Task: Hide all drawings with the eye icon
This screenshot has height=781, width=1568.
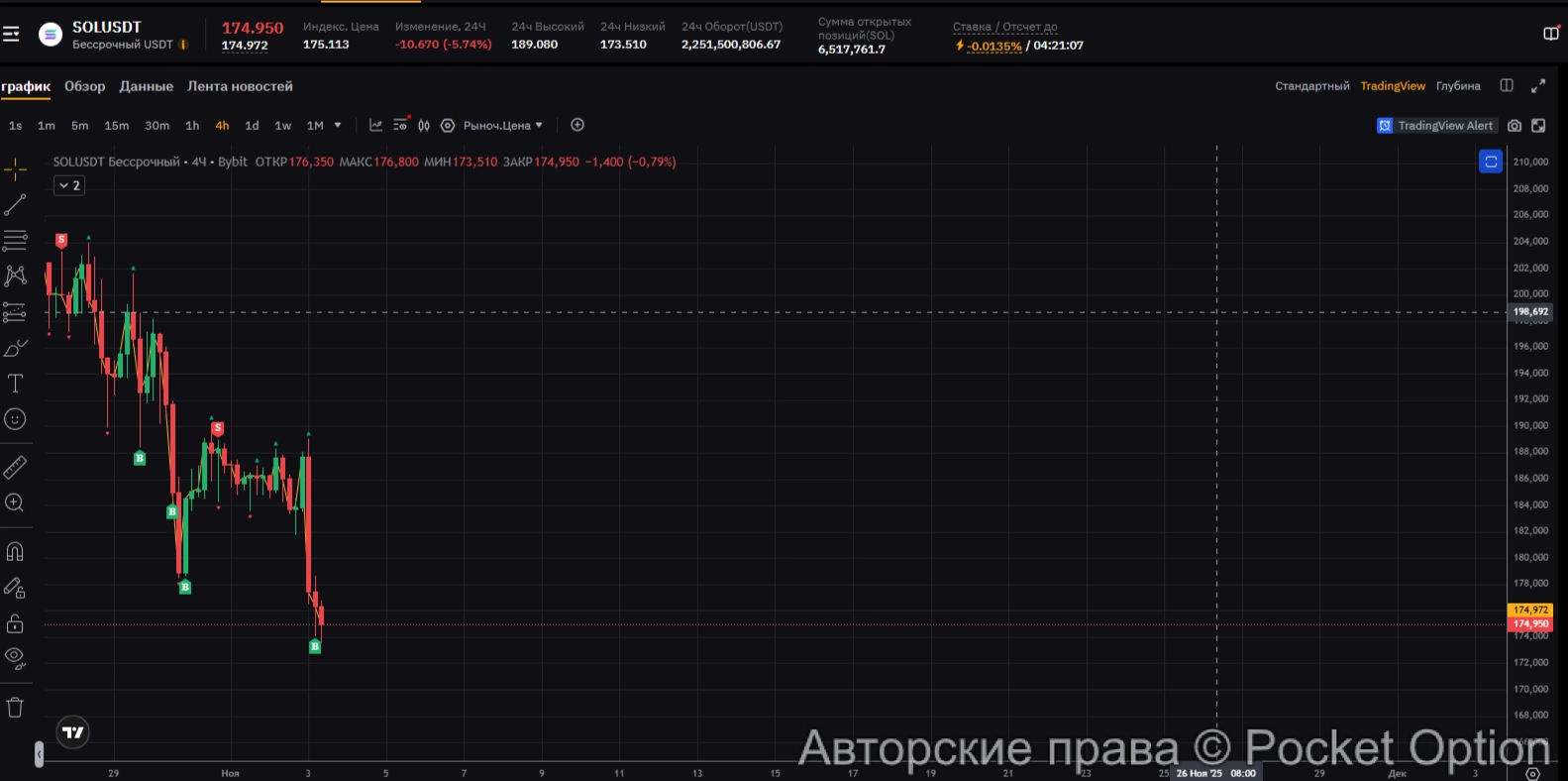Action: pyautogui.click(x=15, y=658)
